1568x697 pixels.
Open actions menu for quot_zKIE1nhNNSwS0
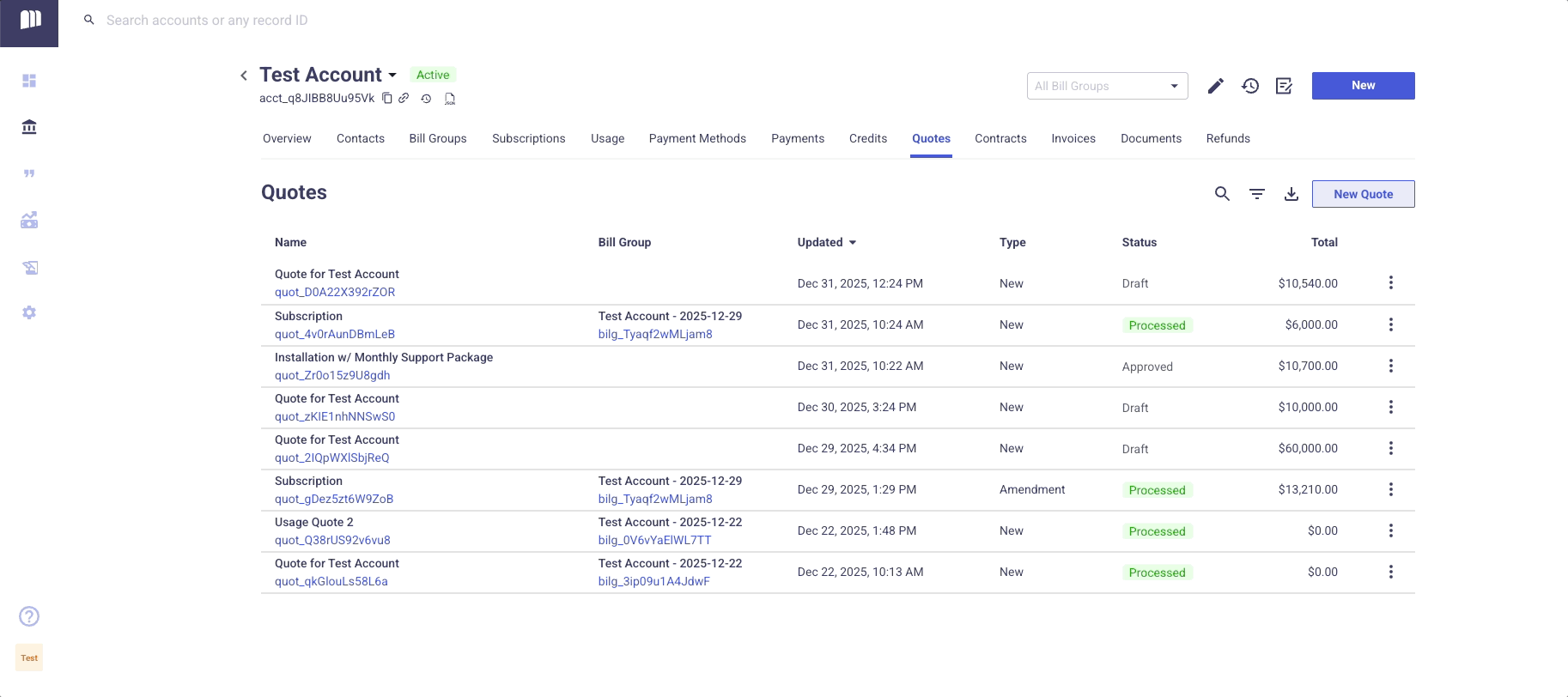(1391, 407)
